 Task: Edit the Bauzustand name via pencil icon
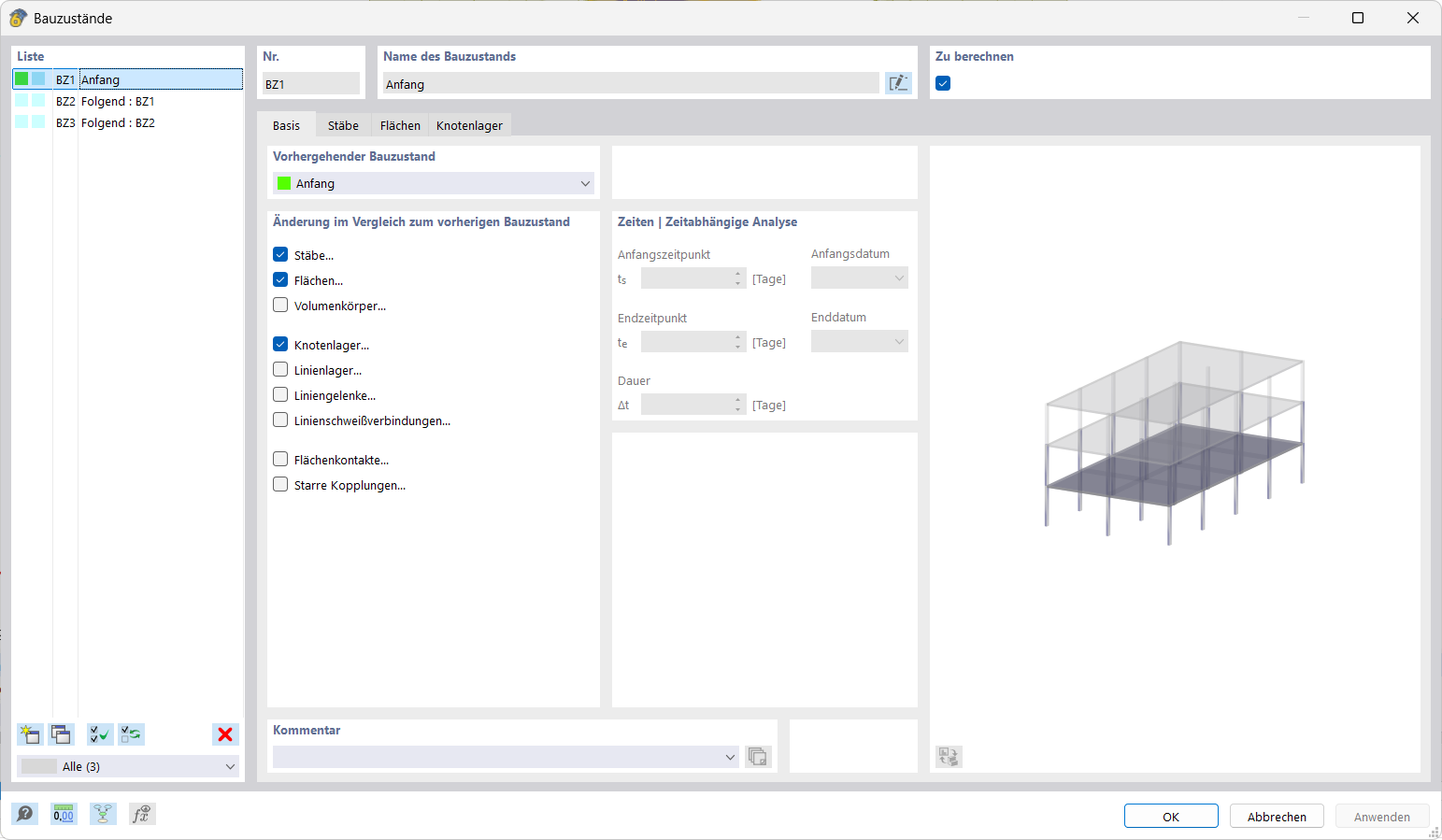[897, 82]
